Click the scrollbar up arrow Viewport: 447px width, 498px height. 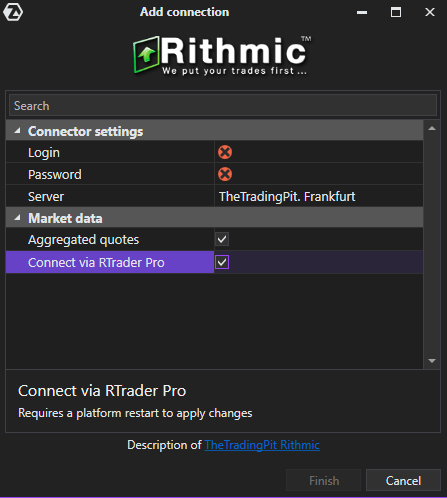pos(432,128)
